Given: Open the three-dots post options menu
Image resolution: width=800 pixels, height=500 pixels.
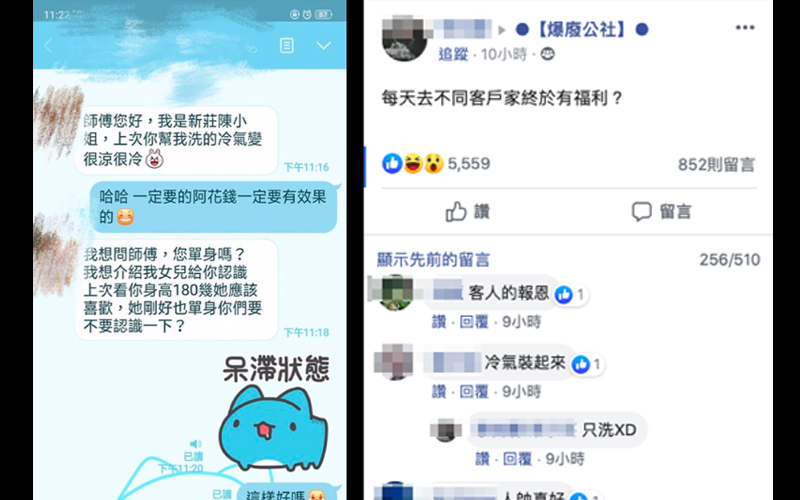Looking at the screenshot, I should 745,28.
